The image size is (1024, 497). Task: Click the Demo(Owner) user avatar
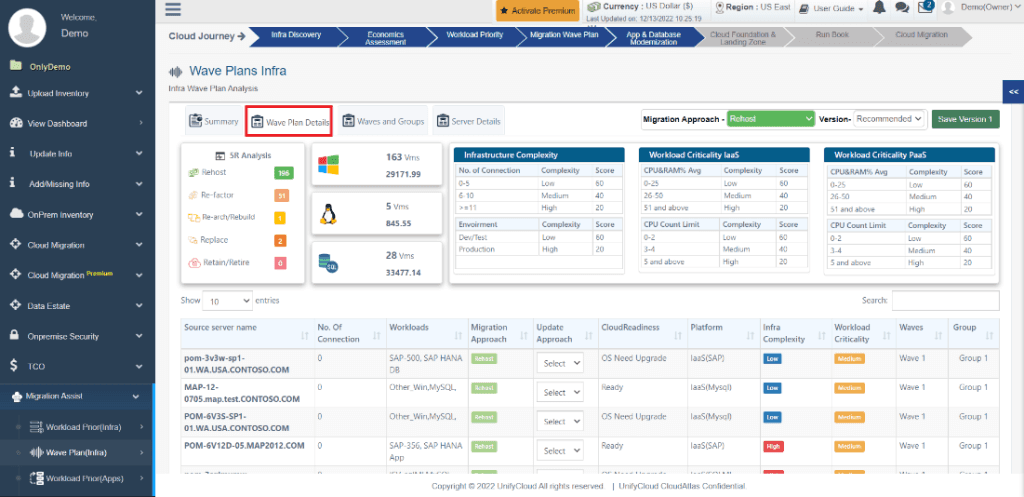click(948, 8)
